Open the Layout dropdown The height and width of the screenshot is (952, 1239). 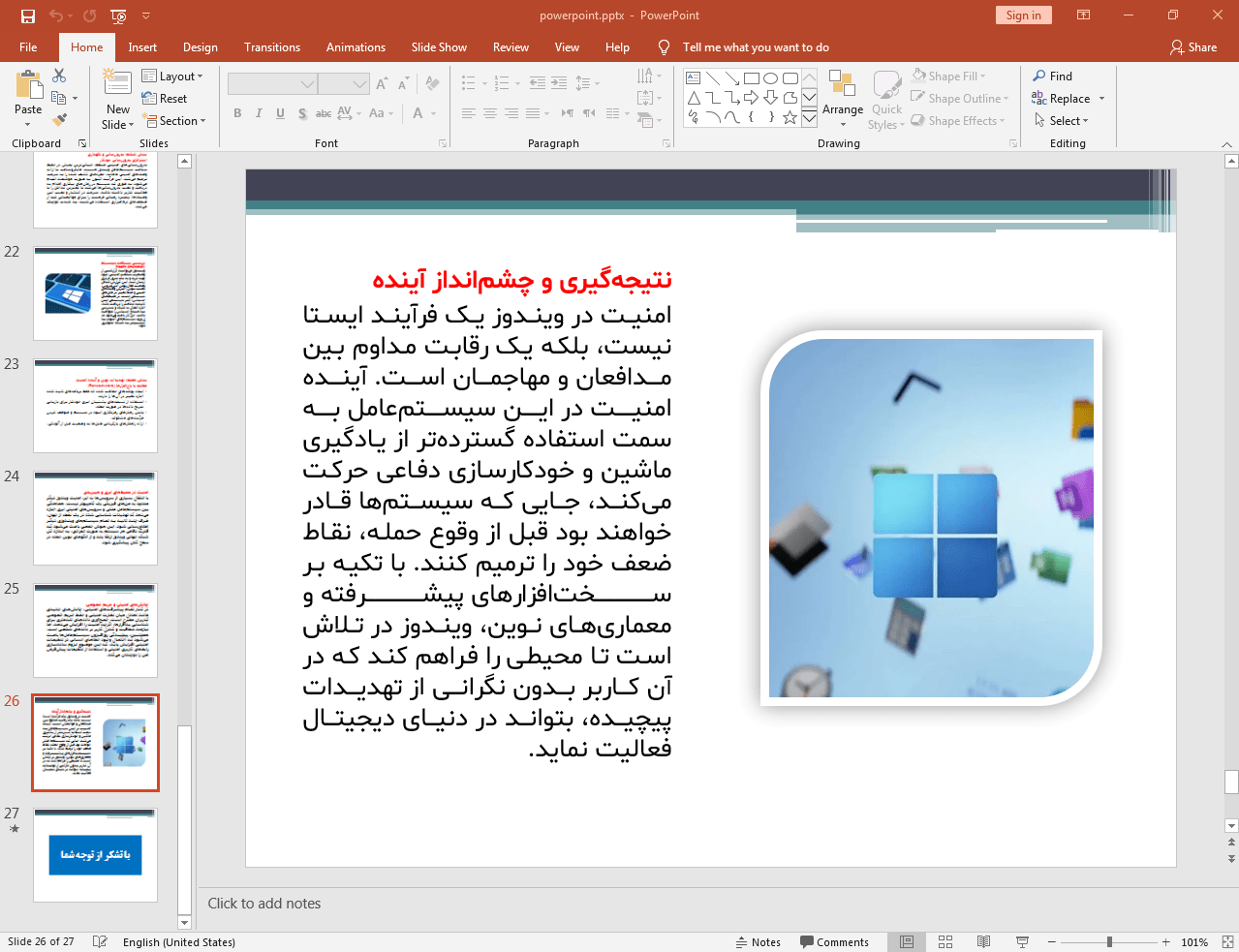click(173, 77)
